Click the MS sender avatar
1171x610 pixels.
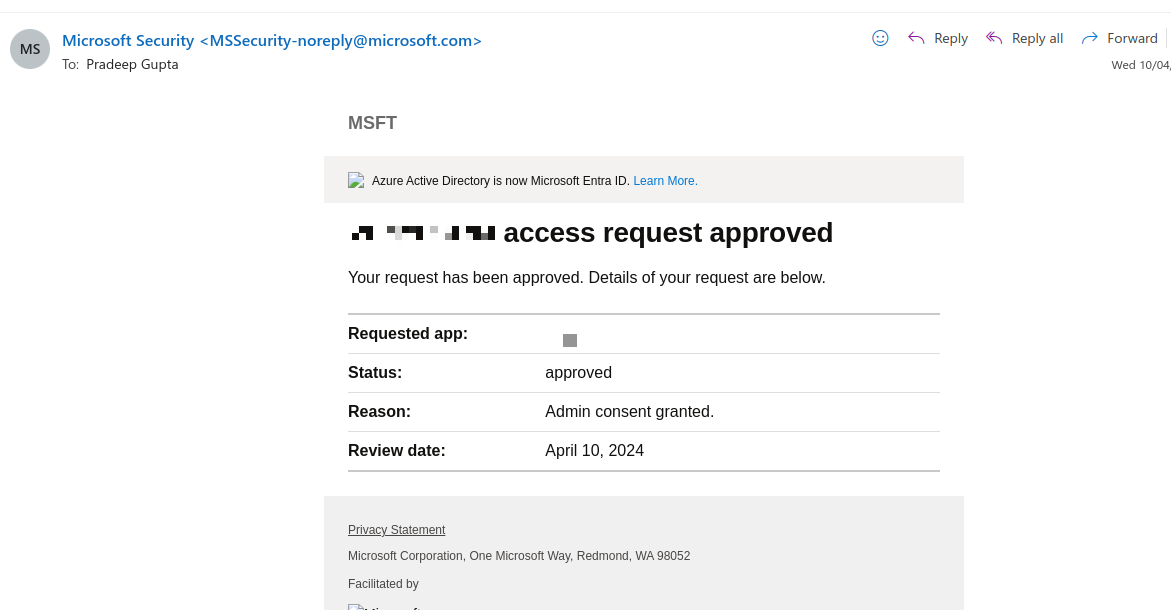tap(30, 49)
